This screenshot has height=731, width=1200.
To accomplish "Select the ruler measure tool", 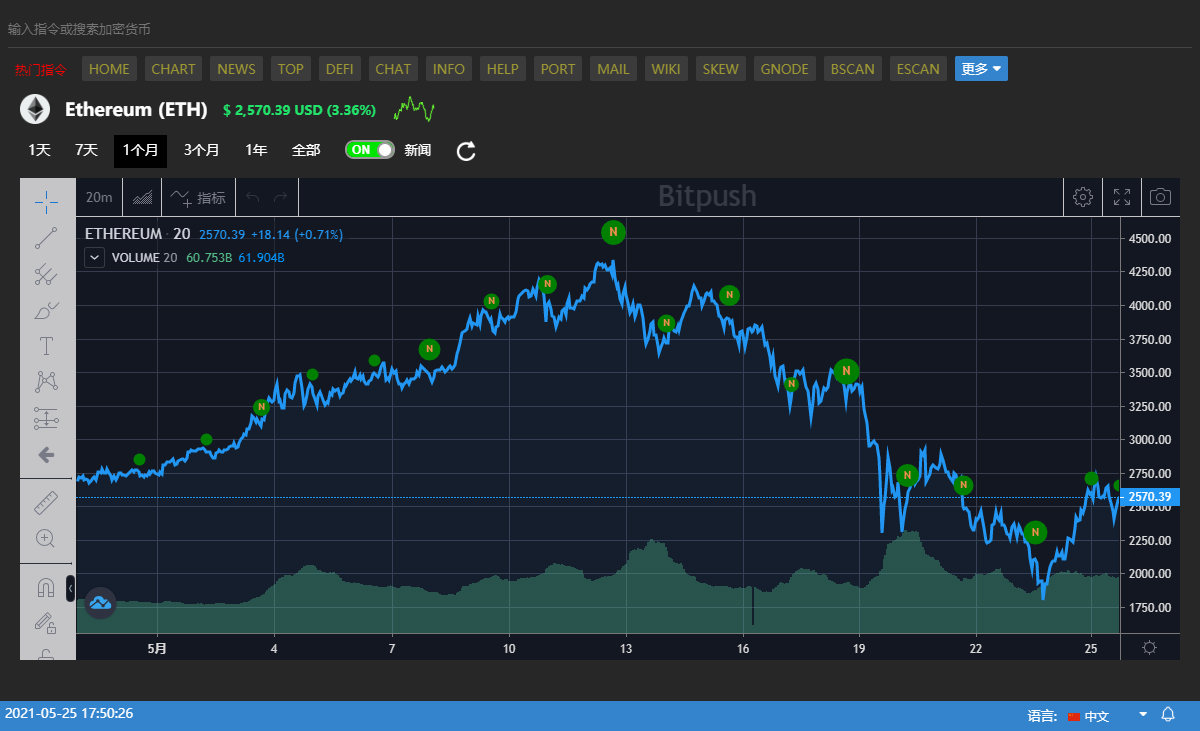I will [46, 503].
